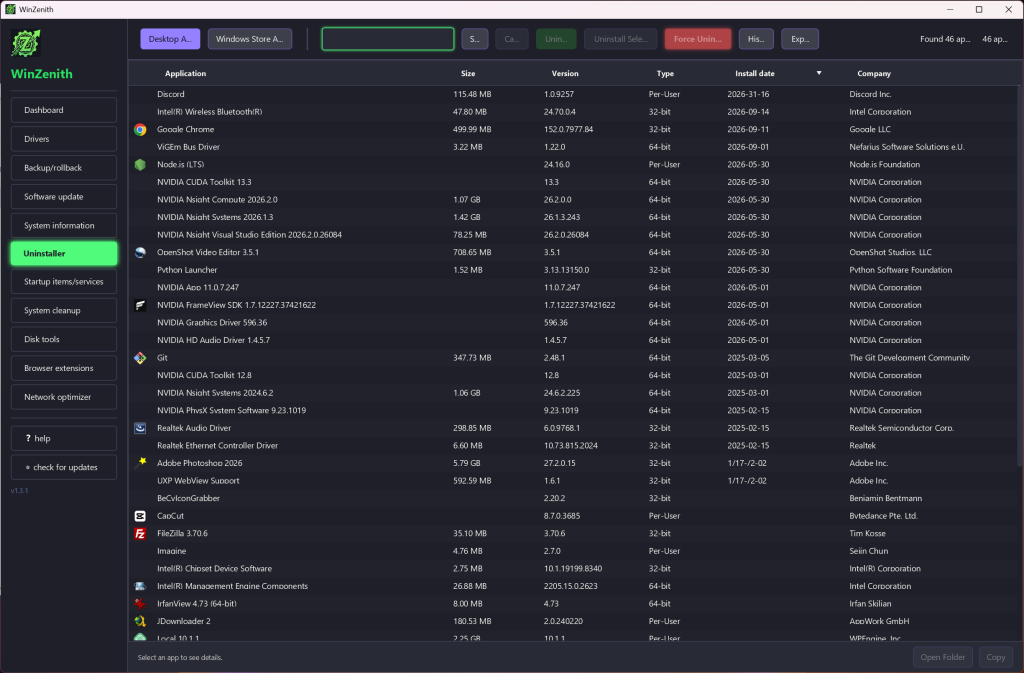Click the FileZilla red icon
Screen dimensions: 1024x673
tap(140, 533)
